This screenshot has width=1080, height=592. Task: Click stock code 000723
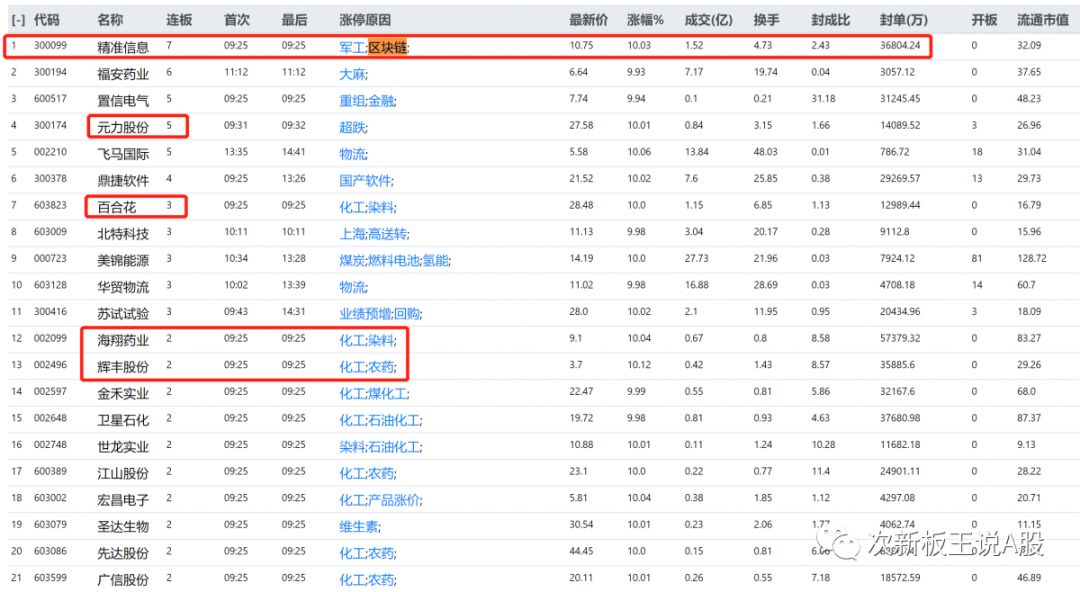coord(50,258)
